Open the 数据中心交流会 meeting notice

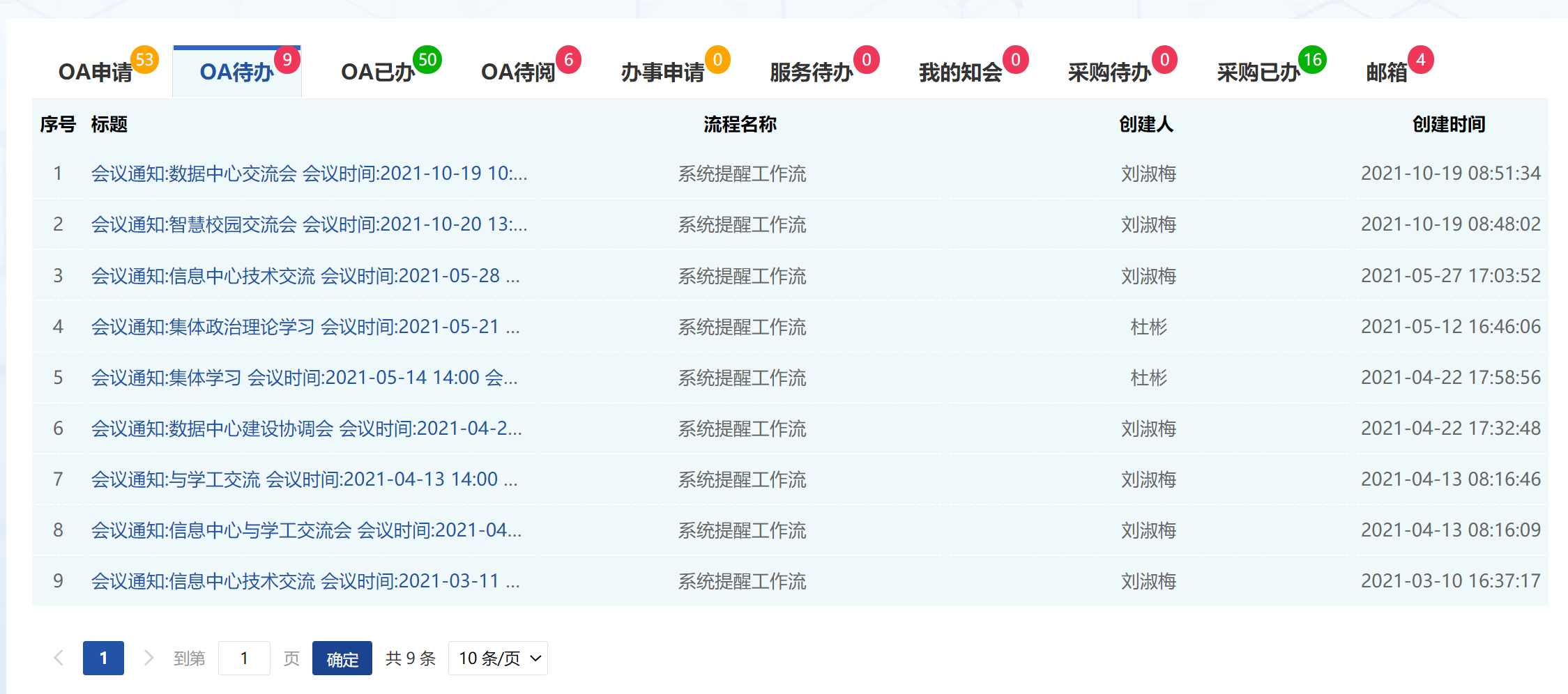pos(309,173)
